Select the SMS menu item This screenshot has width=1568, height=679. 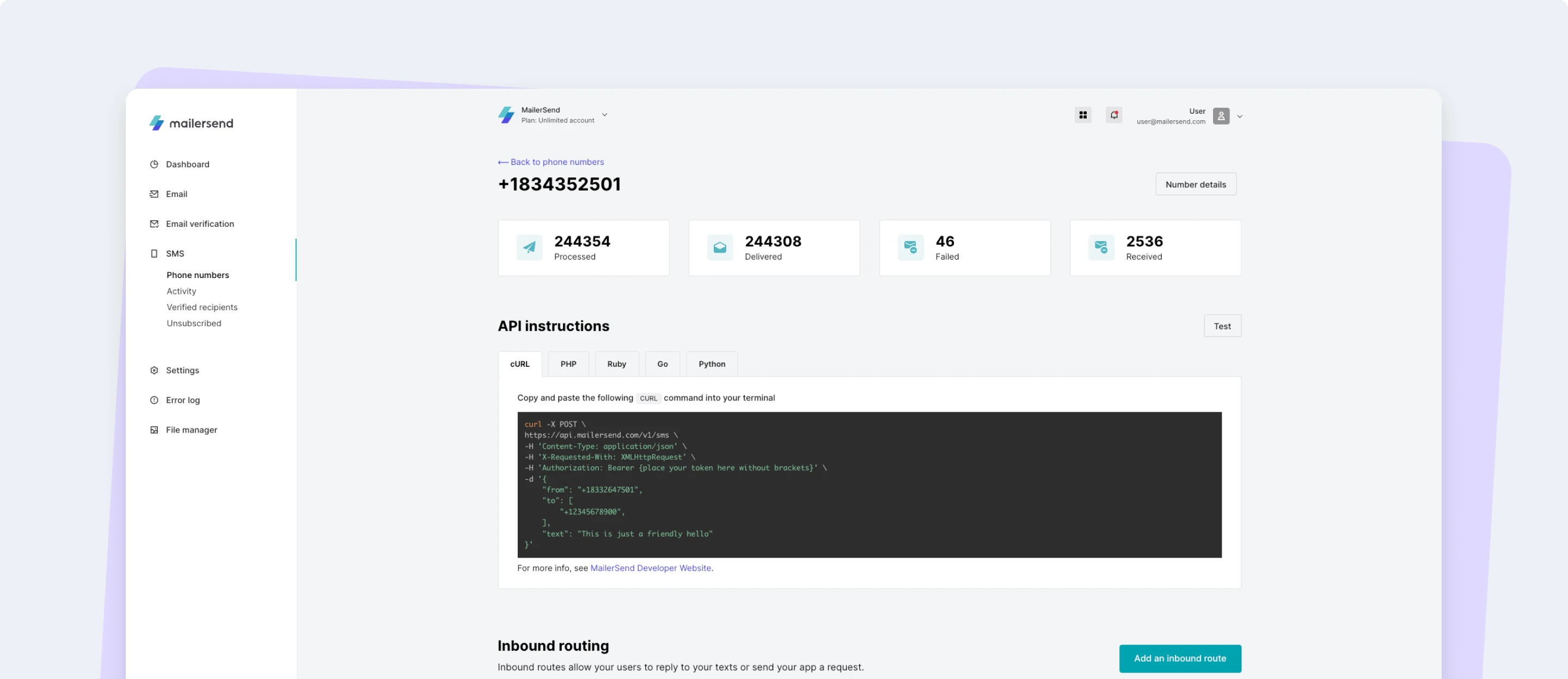(x=175, y=254)
